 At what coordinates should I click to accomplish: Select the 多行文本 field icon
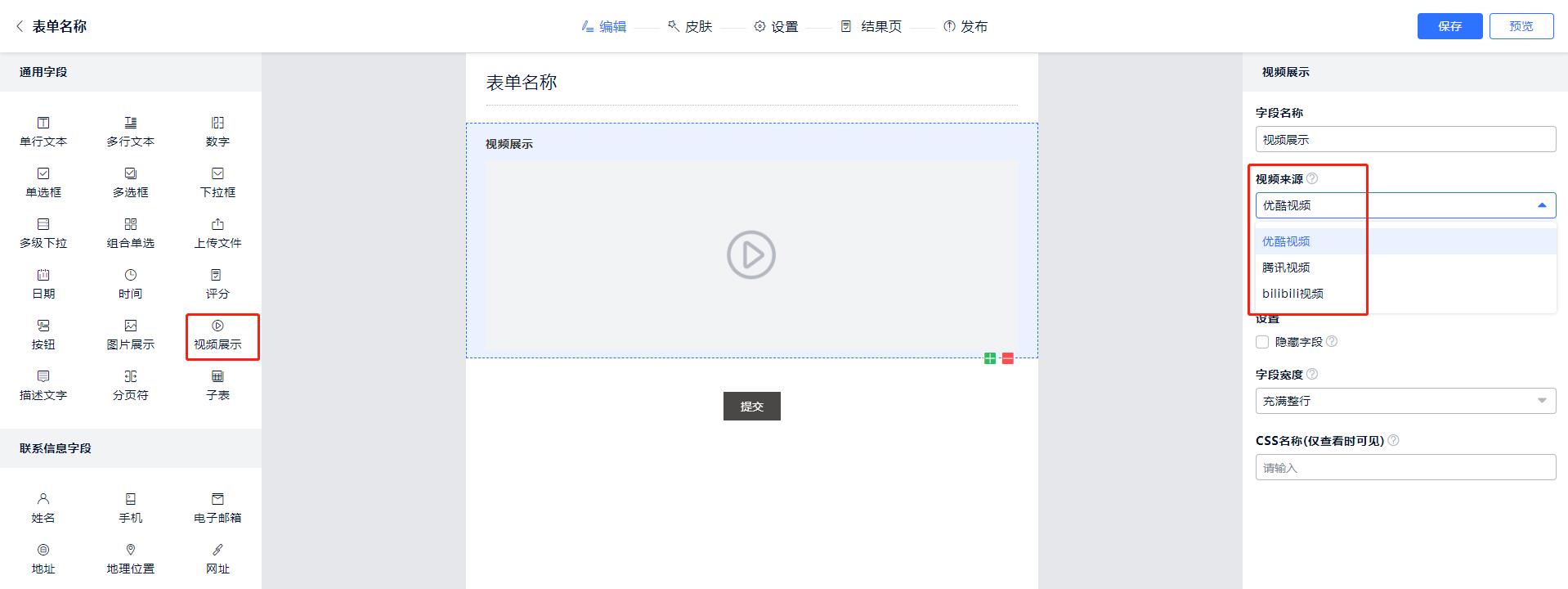pyautogui.click(x=130, y=124)
